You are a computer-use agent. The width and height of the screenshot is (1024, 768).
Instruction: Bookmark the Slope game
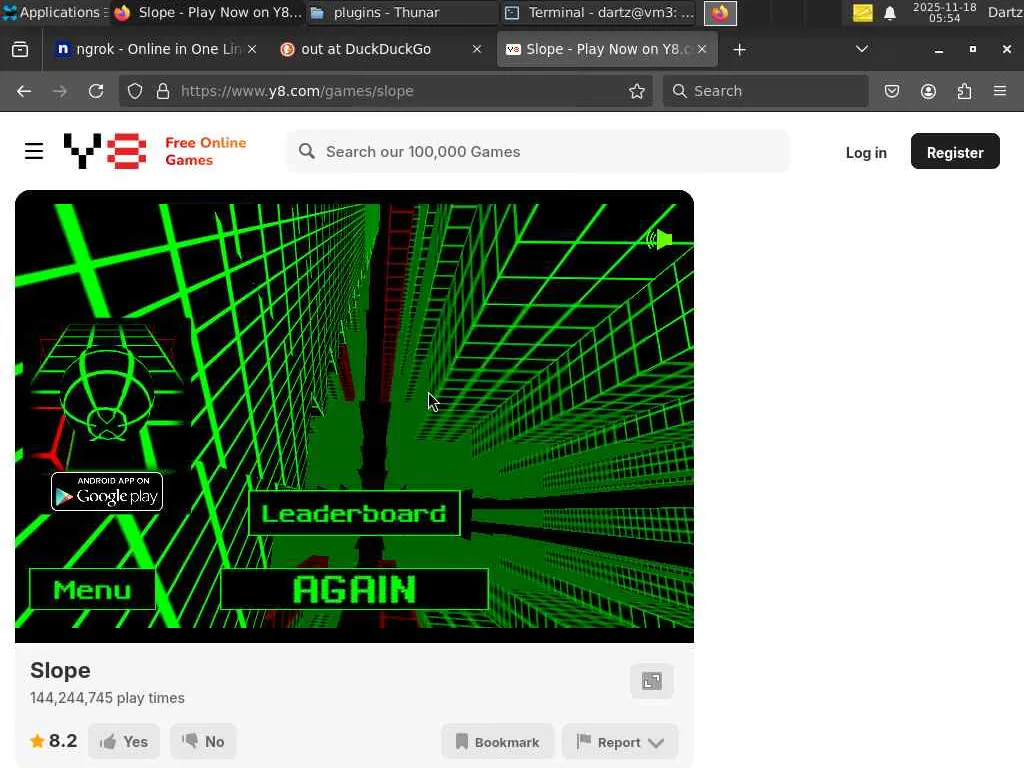498,742
